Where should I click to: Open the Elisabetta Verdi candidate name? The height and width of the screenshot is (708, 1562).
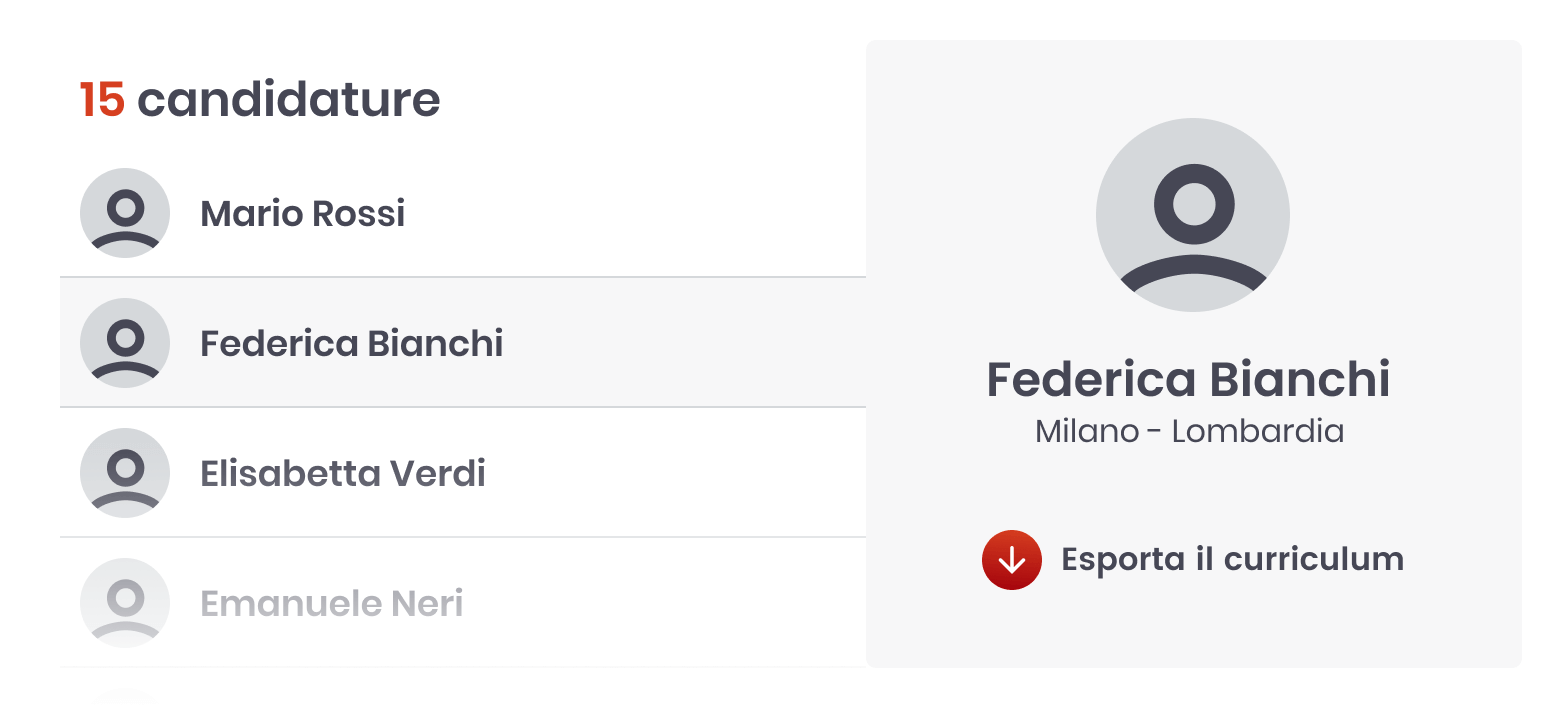tap(343, 474)
